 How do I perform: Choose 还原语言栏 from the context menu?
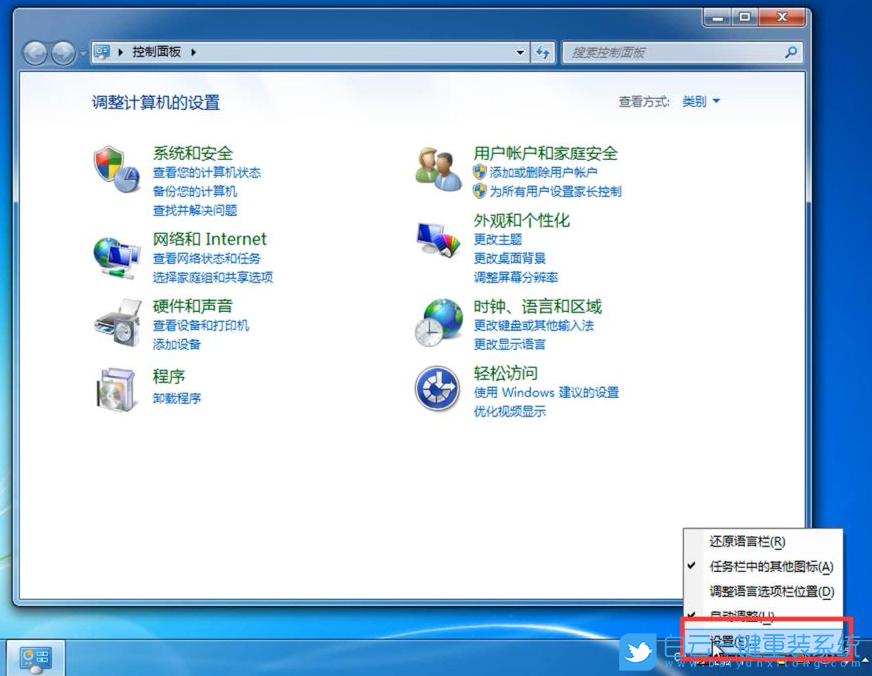(x=745, y=541)
